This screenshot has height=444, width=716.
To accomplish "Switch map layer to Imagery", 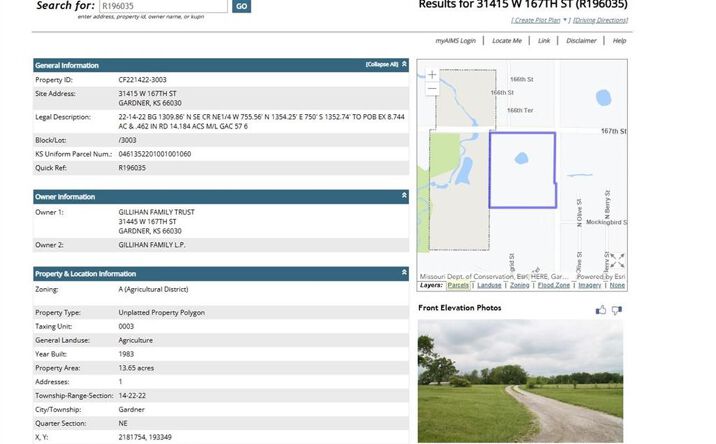I will point(590,285).
